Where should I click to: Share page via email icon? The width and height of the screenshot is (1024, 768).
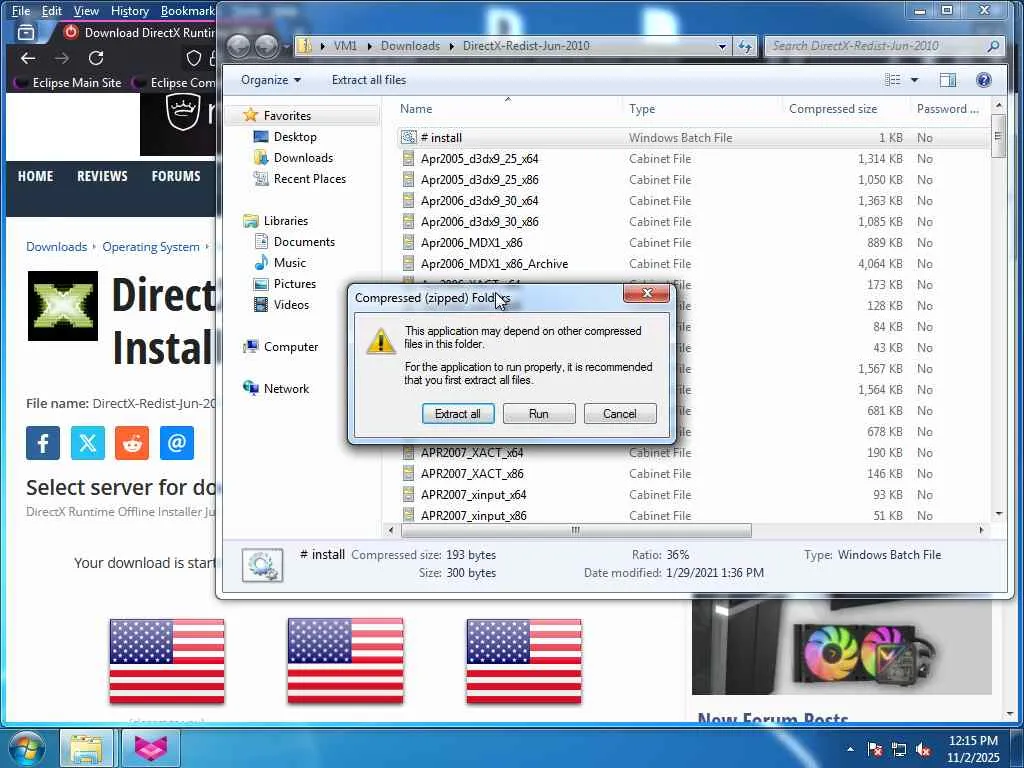point(176,443)
